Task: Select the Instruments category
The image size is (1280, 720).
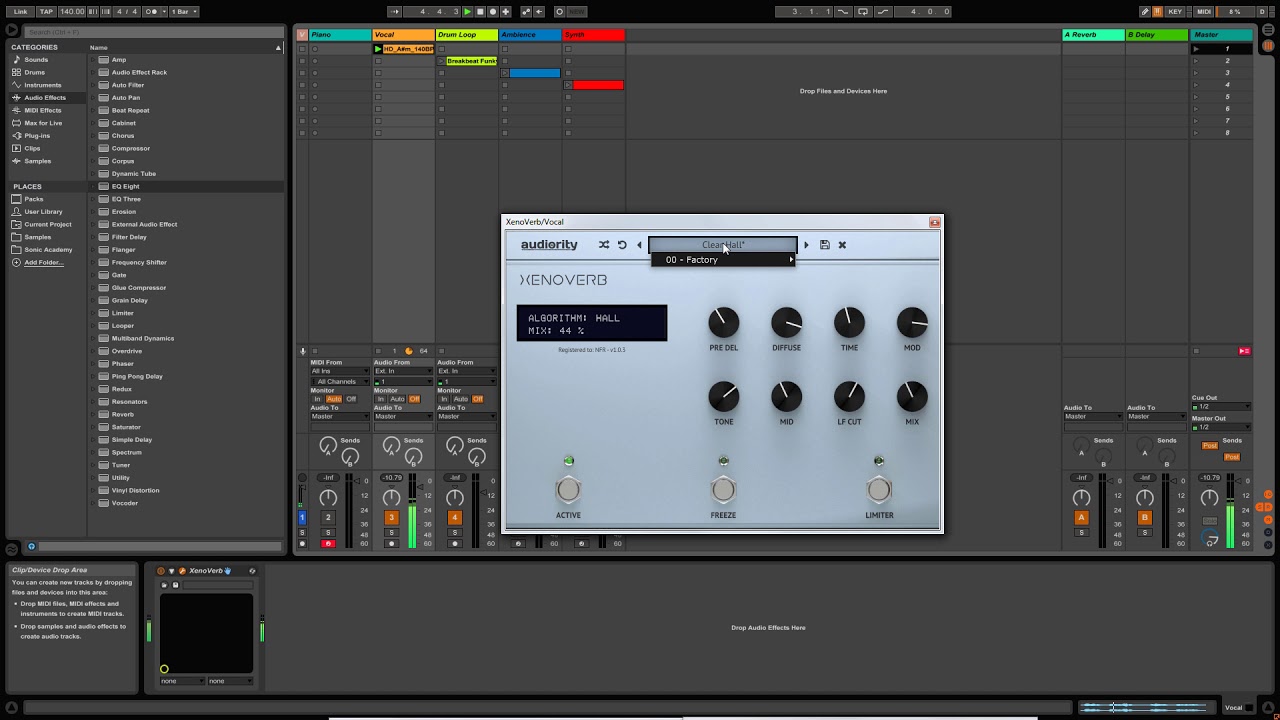Action: tap(43, 85)
